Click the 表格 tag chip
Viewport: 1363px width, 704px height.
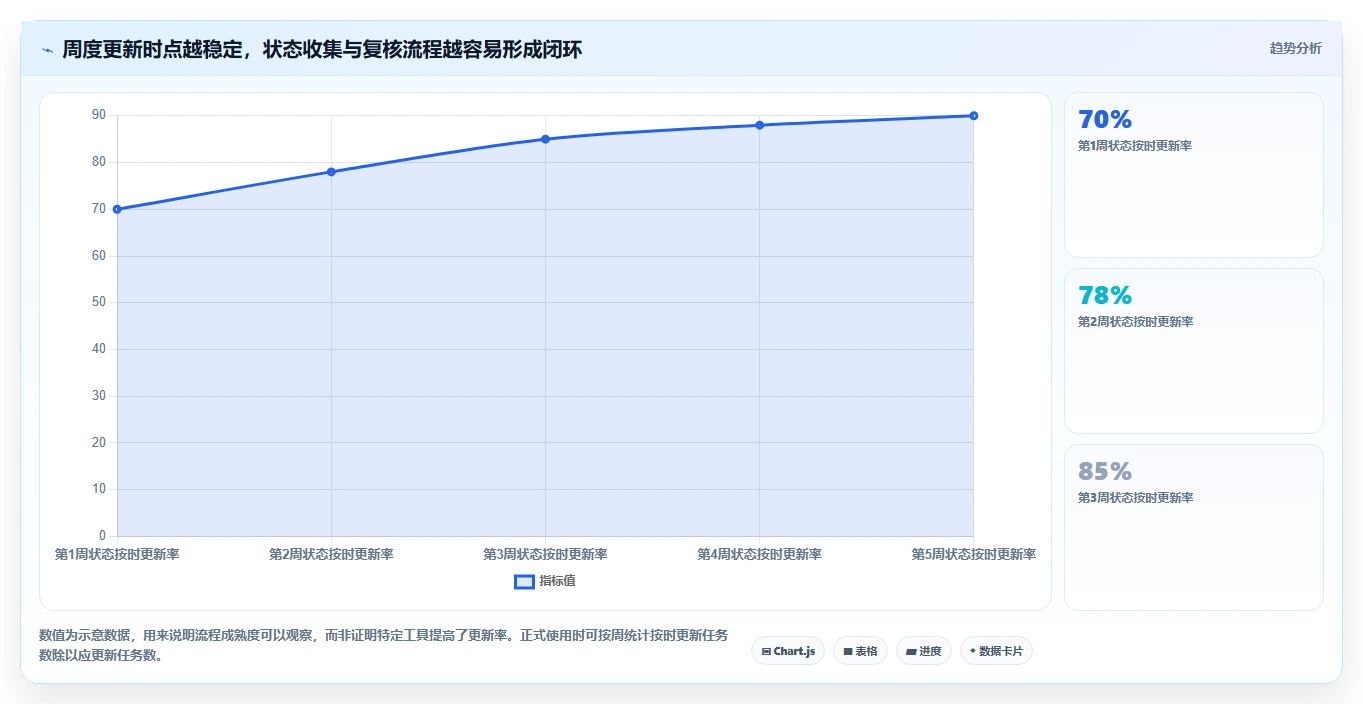(x=860, y=651)
